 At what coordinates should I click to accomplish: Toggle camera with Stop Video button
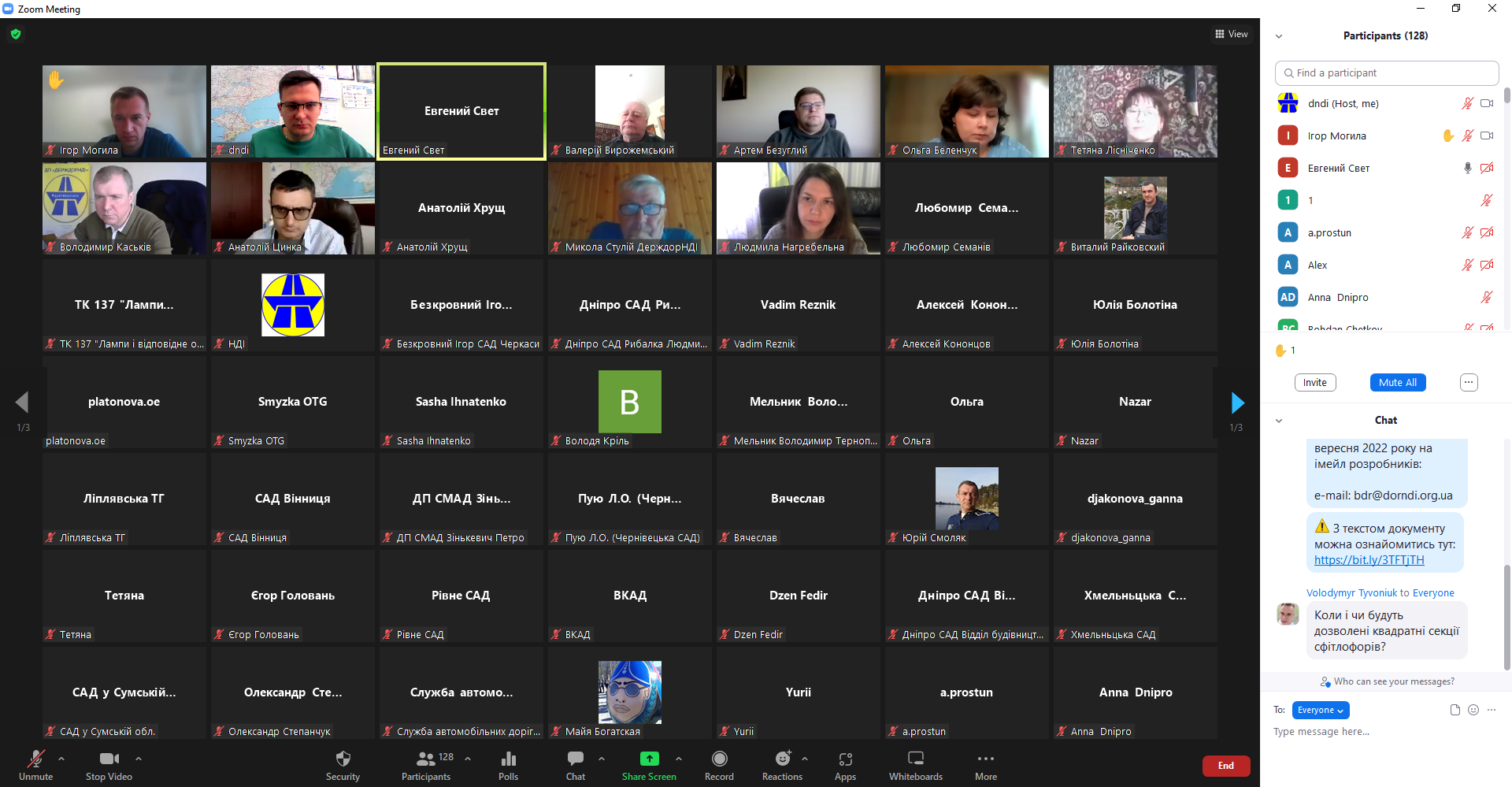[x=109, y=759]
